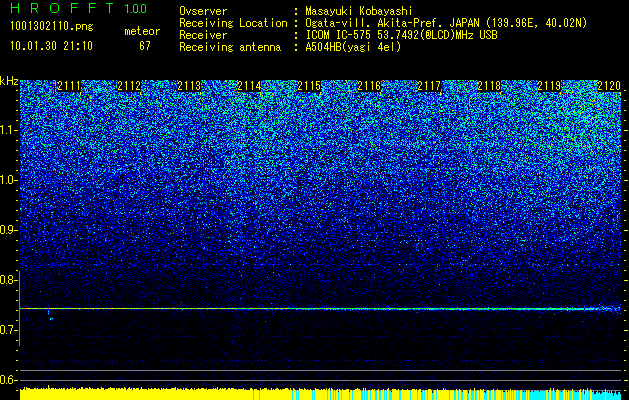The height and width of the screenshot is (400, 629).
Task: Click the 2111 time marker
Action: click(69, 86)
